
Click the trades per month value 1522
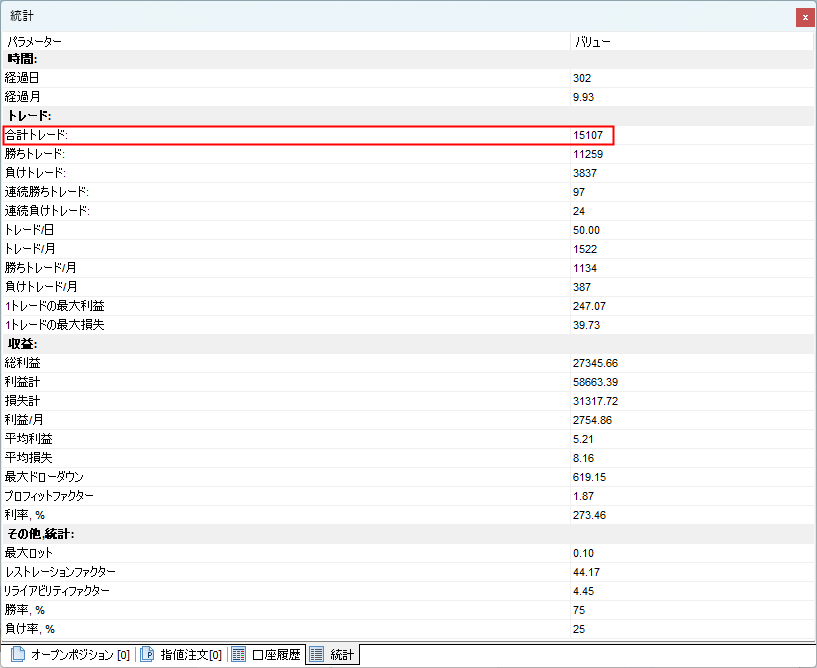[x=585, y=249]
